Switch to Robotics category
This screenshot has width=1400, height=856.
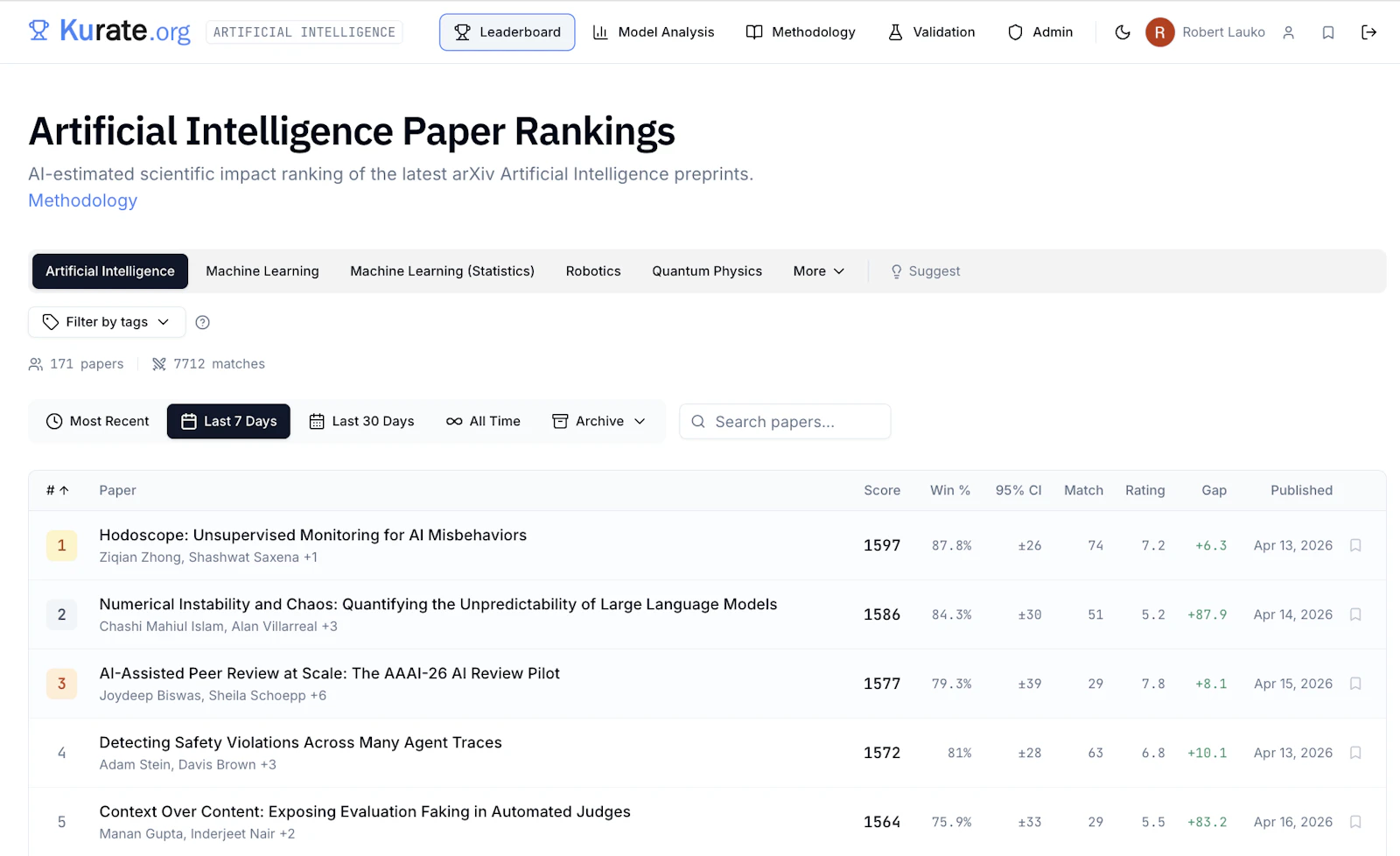(x=593, y=271)
